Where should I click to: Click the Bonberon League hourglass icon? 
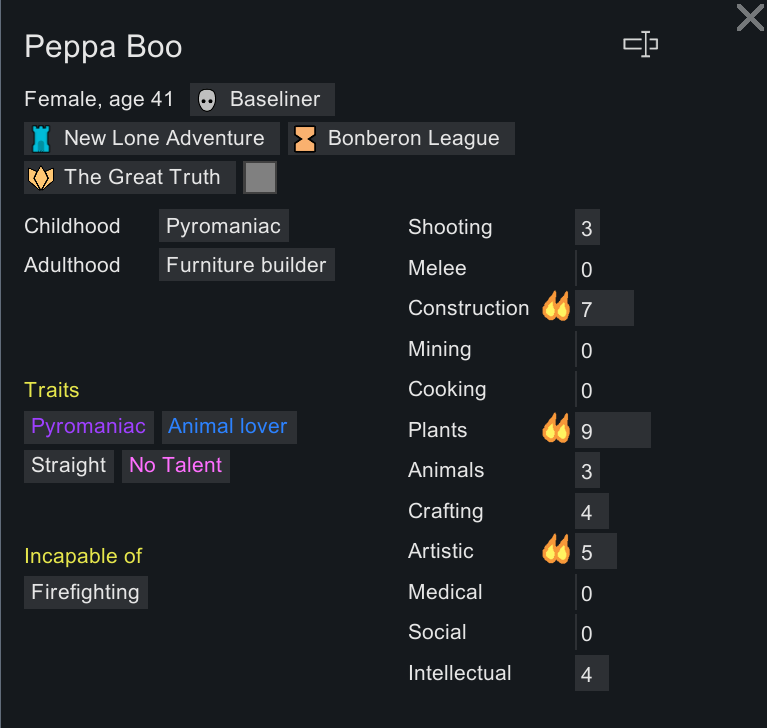(305, 139)
